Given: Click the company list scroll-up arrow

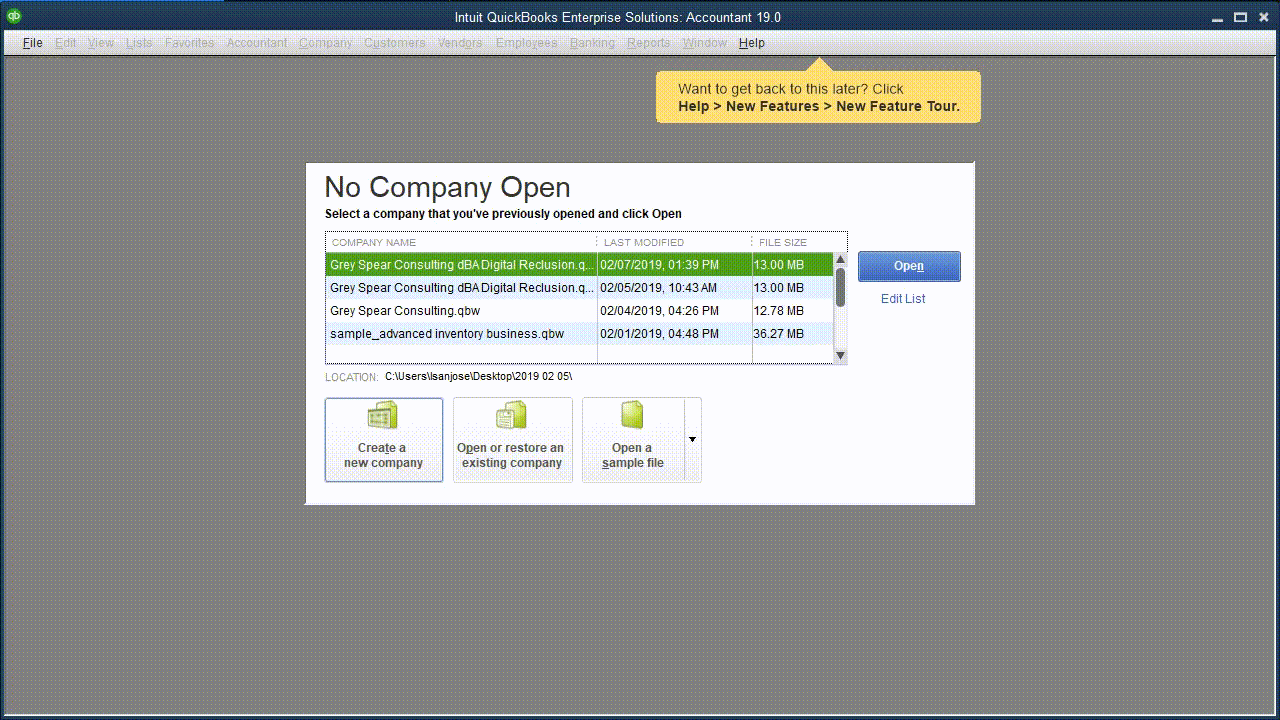Looking at the screenshot, I should [840, 260].
